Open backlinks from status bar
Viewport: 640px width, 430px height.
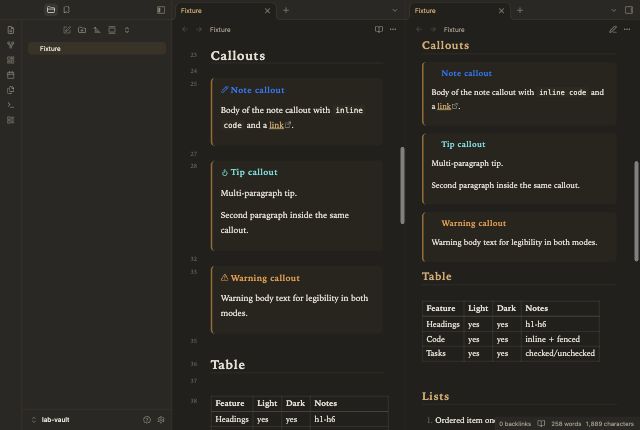pos(515,424)
